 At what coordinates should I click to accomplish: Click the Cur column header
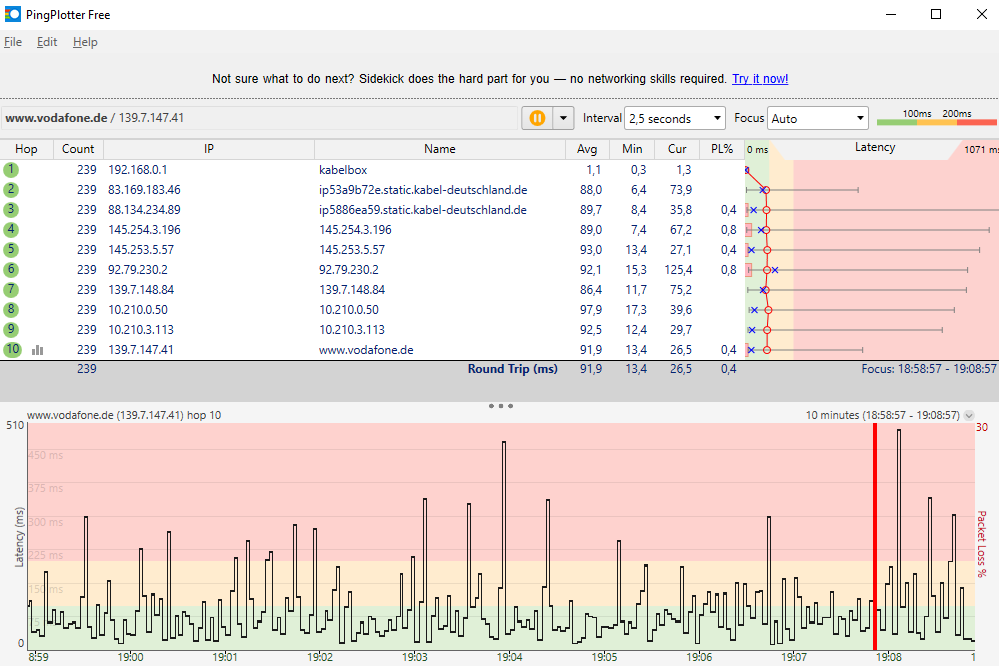(x=677, y=149)
